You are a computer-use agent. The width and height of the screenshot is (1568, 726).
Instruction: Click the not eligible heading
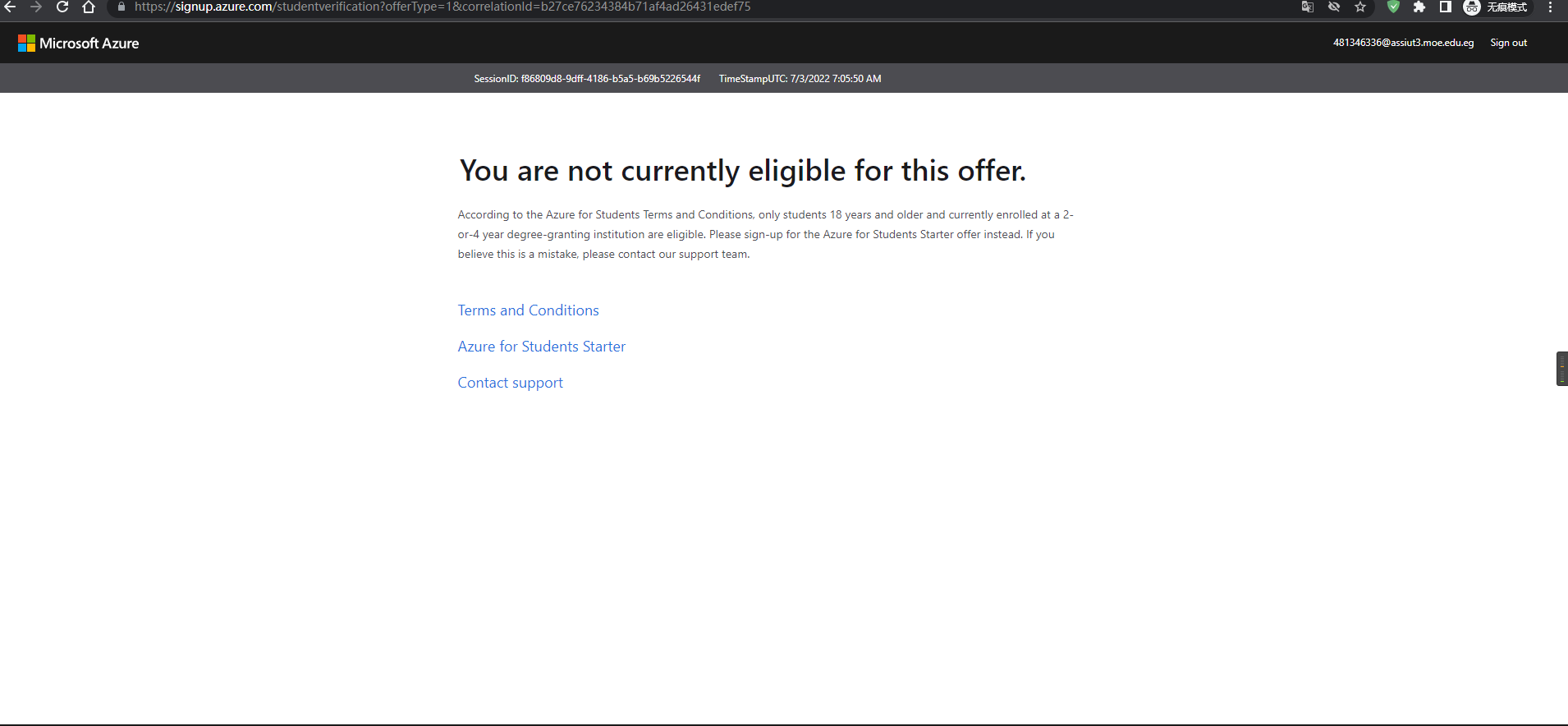coord(742,171)
